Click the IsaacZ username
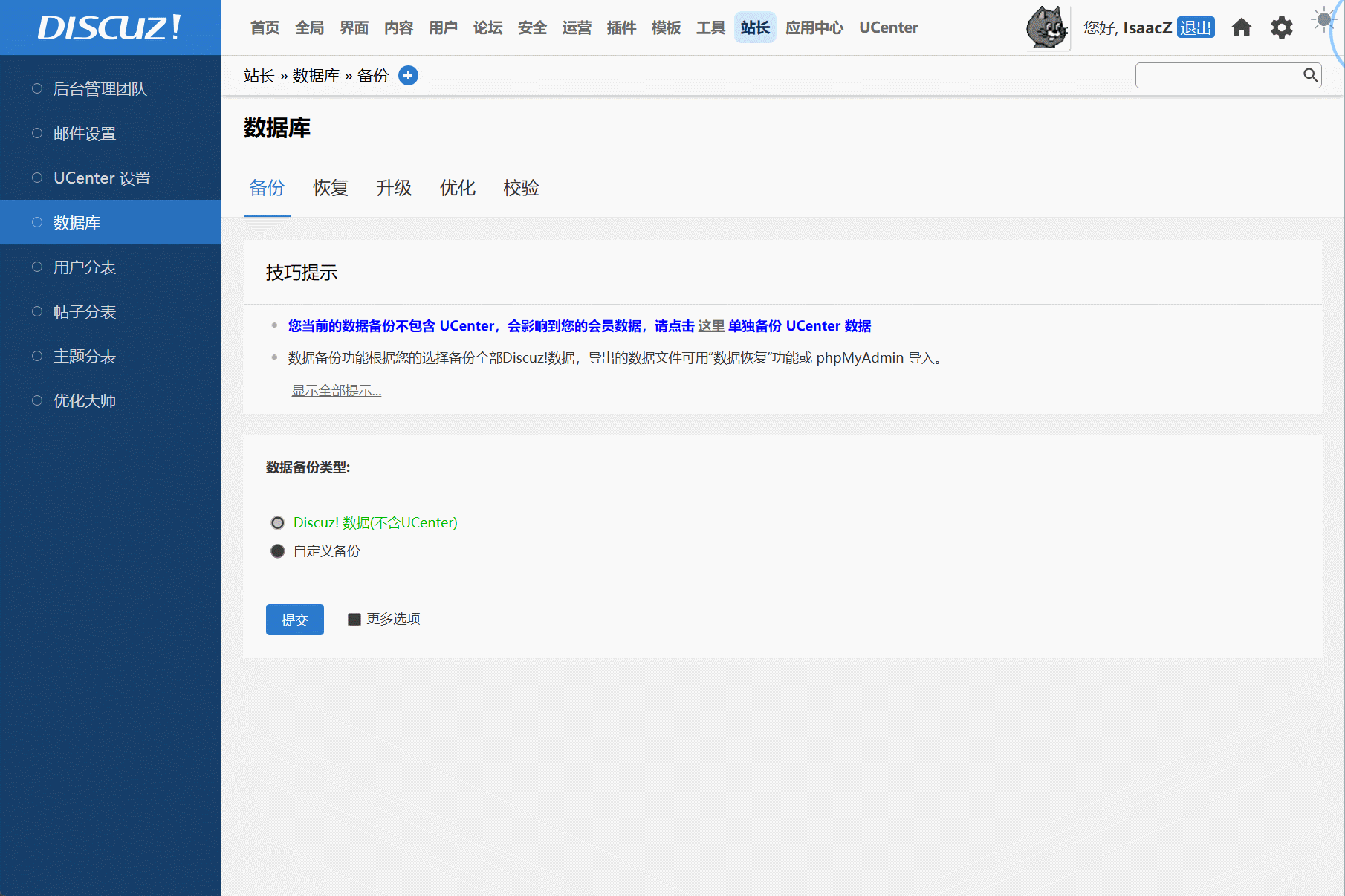 tap(1147, 27)
